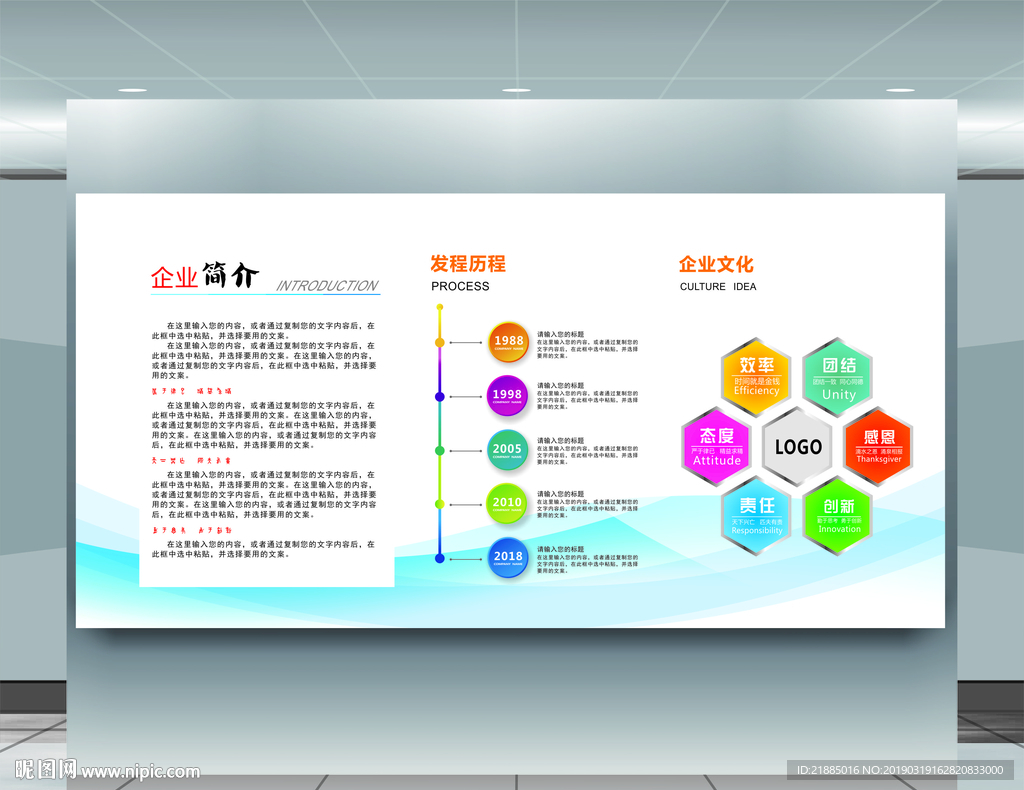
Task: Select the blue 责任 Responsibility hexagon
Action: [x=756, y=516]
